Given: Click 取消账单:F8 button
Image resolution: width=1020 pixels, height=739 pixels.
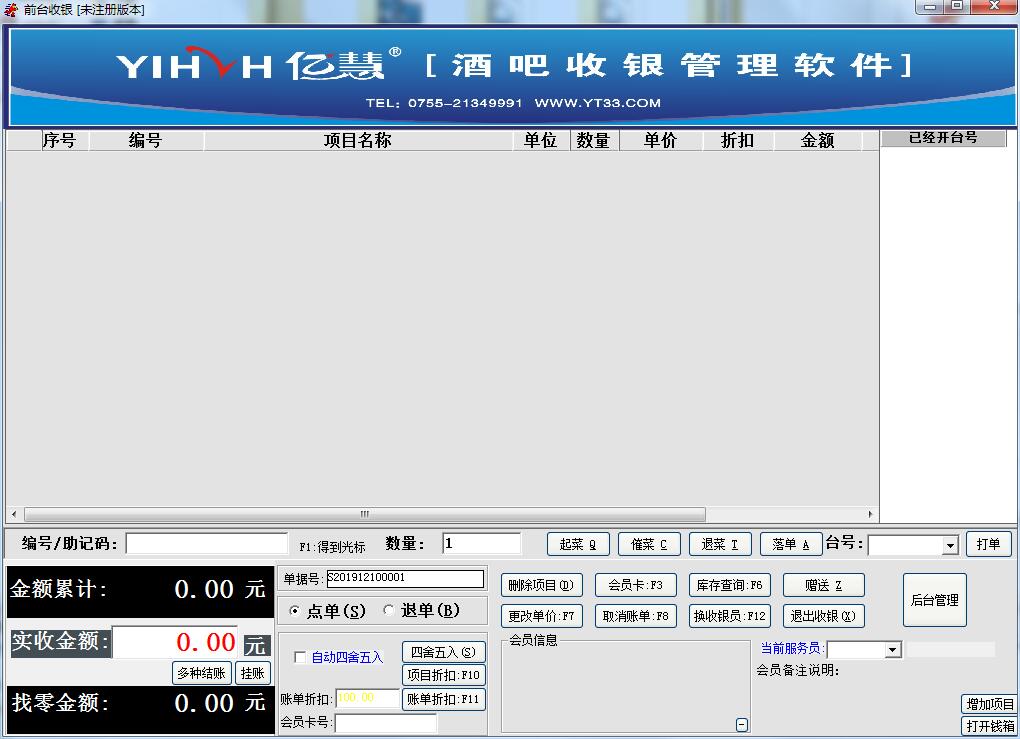Looking at the screenshot, I should point(636,616).
